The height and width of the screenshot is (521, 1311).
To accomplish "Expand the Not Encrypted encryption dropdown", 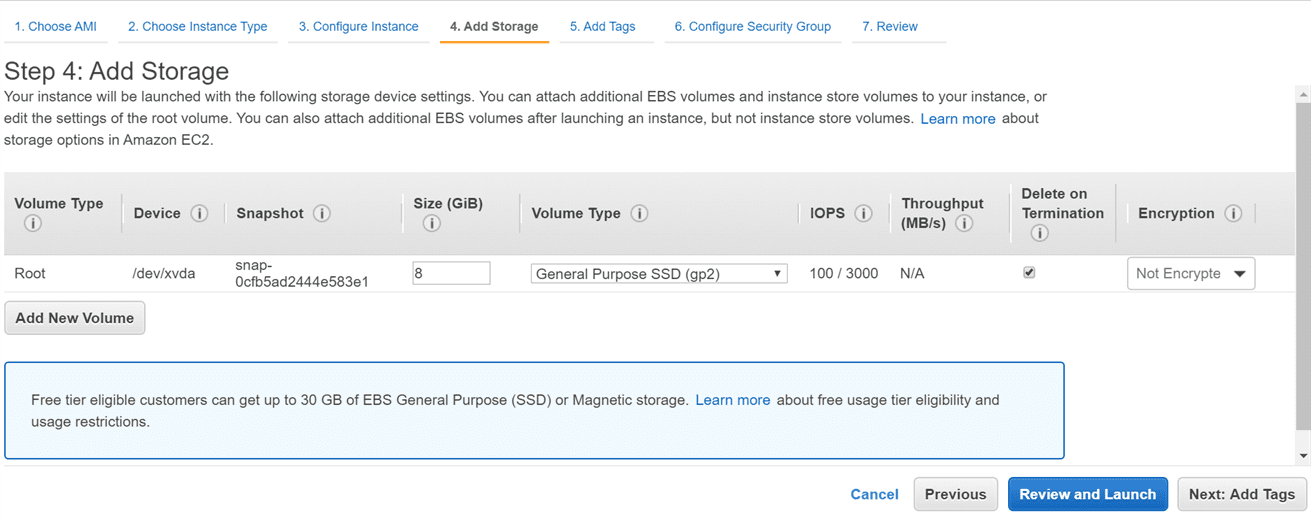I will point(1190,274).
